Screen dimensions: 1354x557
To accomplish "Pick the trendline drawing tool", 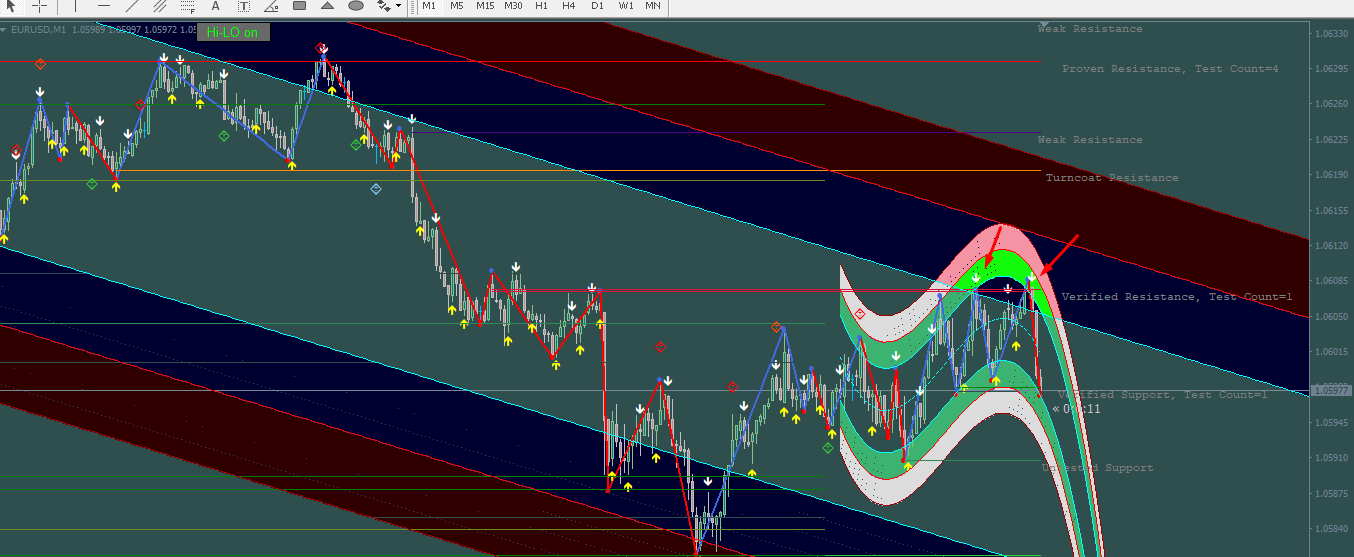I will 131,6.
